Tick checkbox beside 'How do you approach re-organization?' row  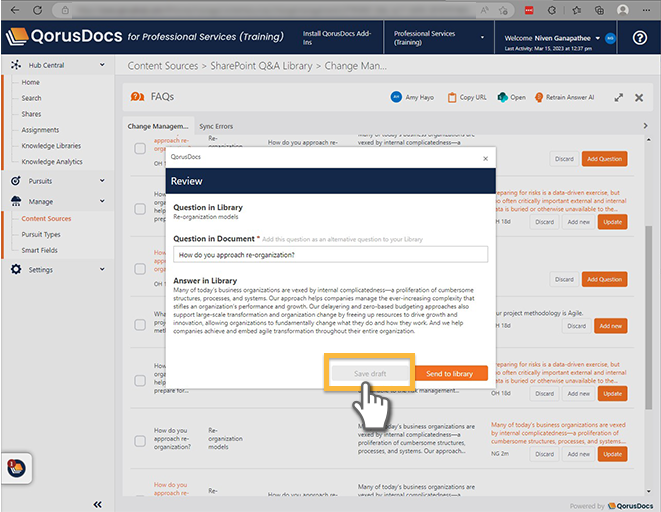(x=140, y=441)
